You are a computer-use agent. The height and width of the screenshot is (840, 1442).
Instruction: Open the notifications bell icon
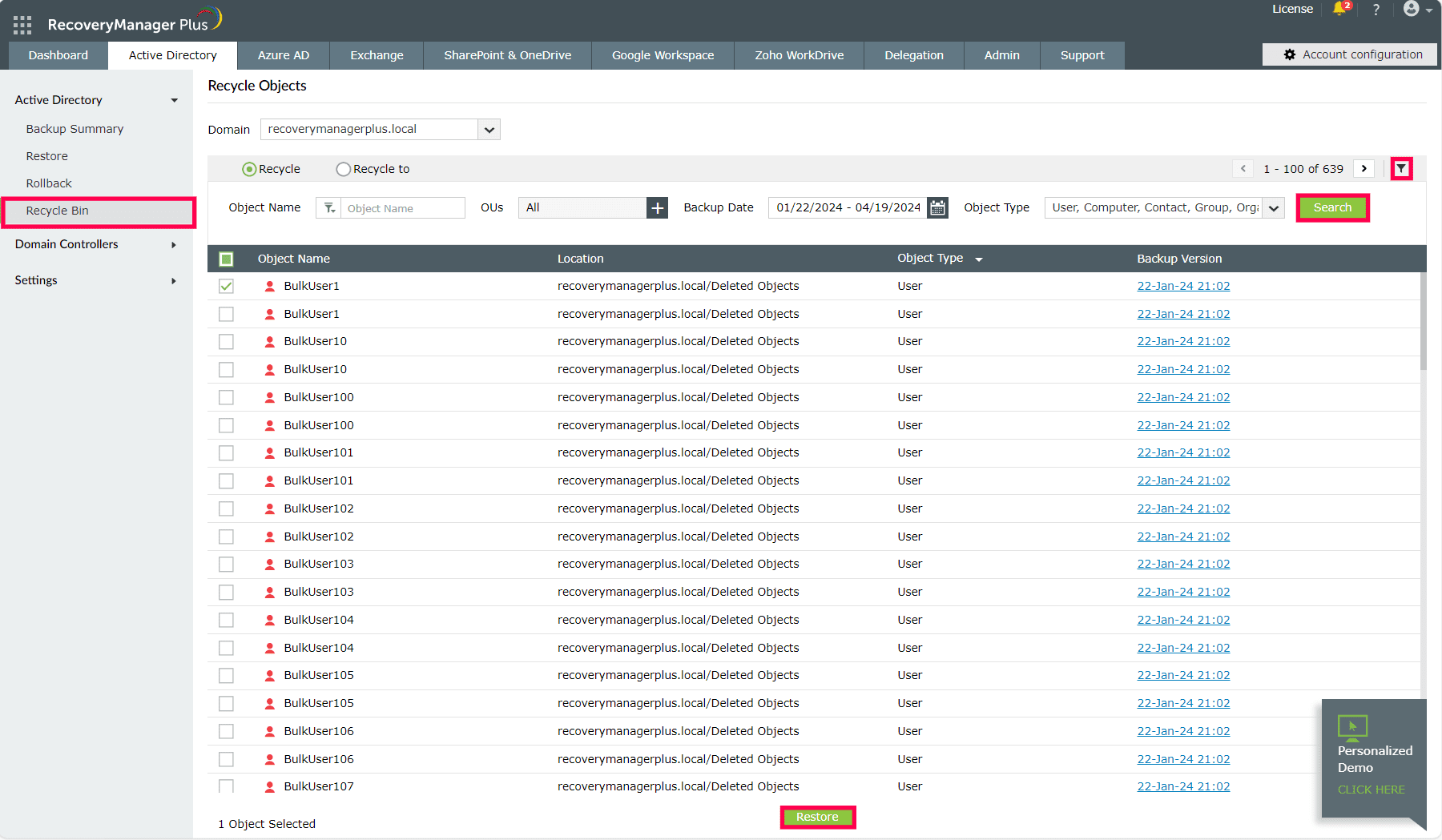(x=1340, y=9)
